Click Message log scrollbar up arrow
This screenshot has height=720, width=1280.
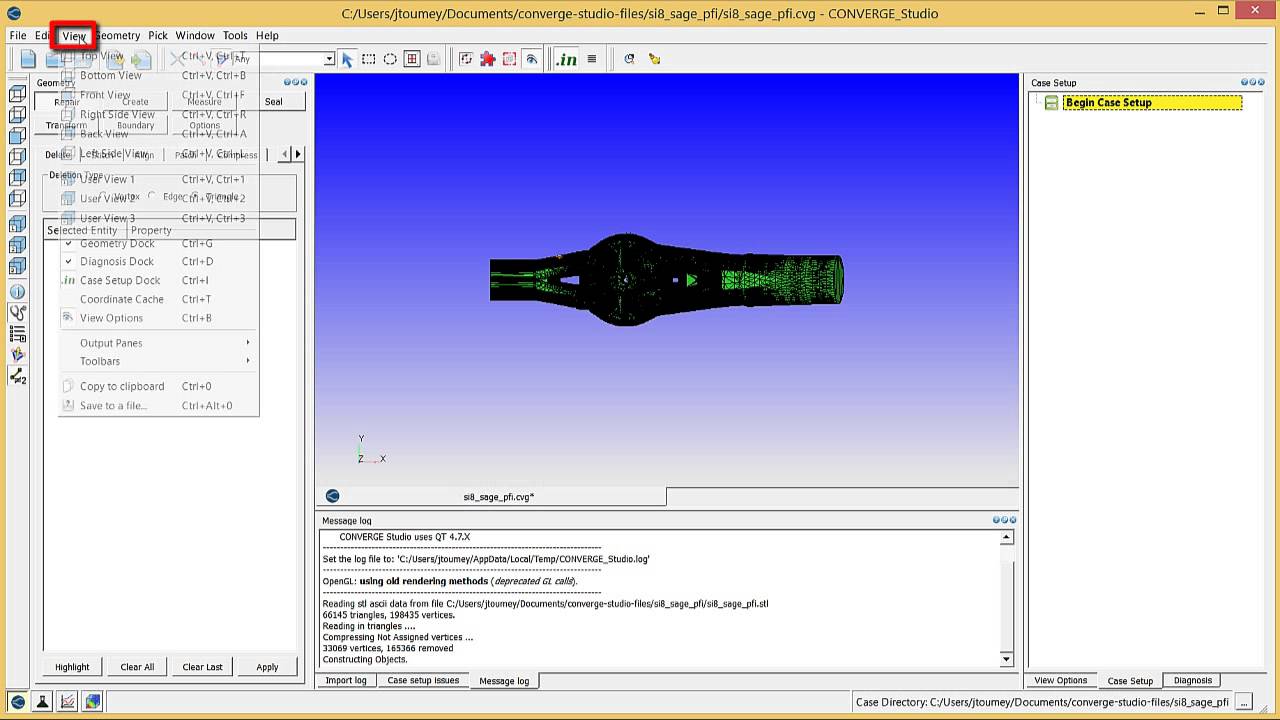tap(1007, 538)
